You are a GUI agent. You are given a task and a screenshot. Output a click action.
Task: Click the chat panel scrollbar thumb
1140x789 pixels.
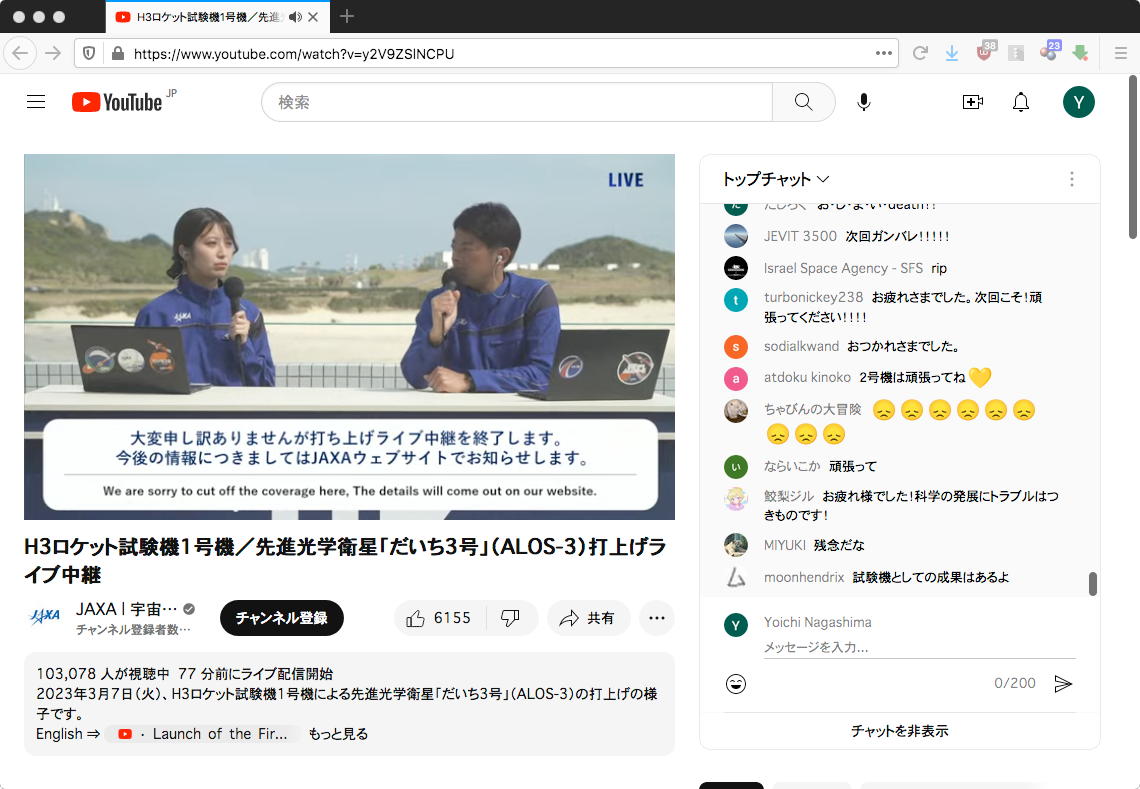(x=1092, y=584)
